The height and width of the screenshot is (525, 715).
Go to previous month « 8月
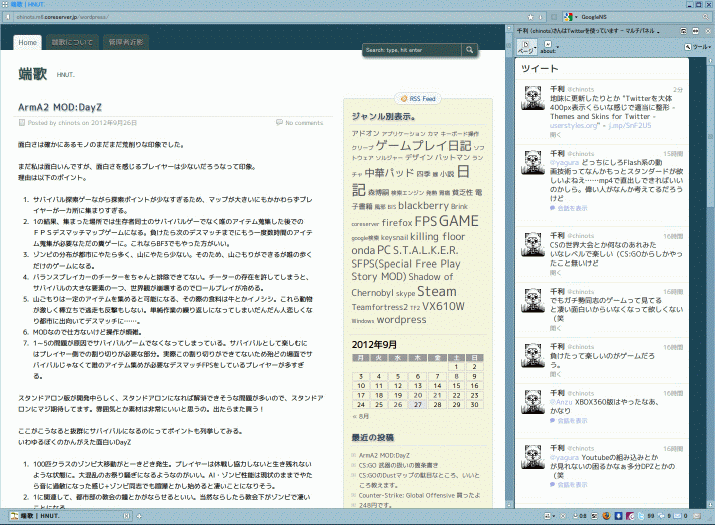pyautogui.click(x=360, y=416)
